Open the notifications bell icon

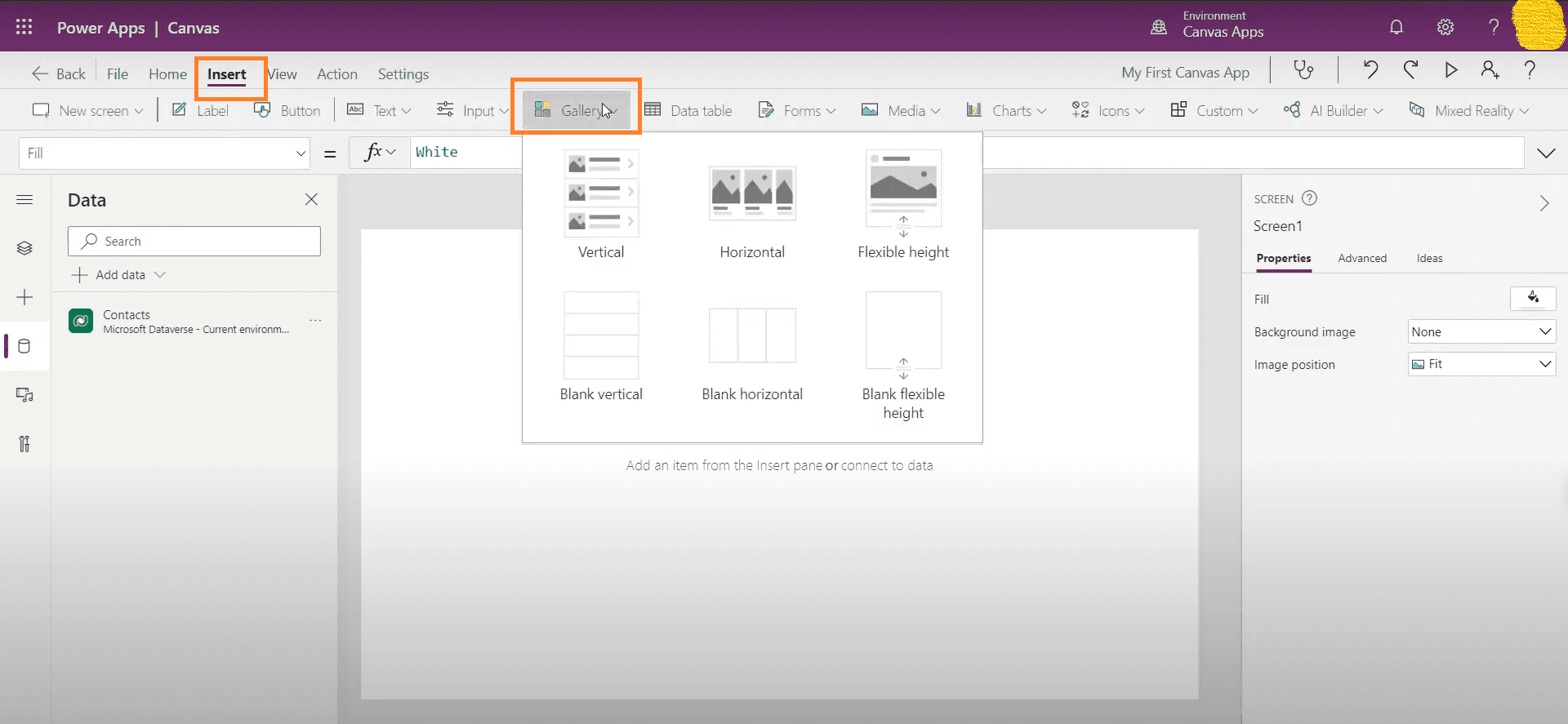(x=1396, y=27)
